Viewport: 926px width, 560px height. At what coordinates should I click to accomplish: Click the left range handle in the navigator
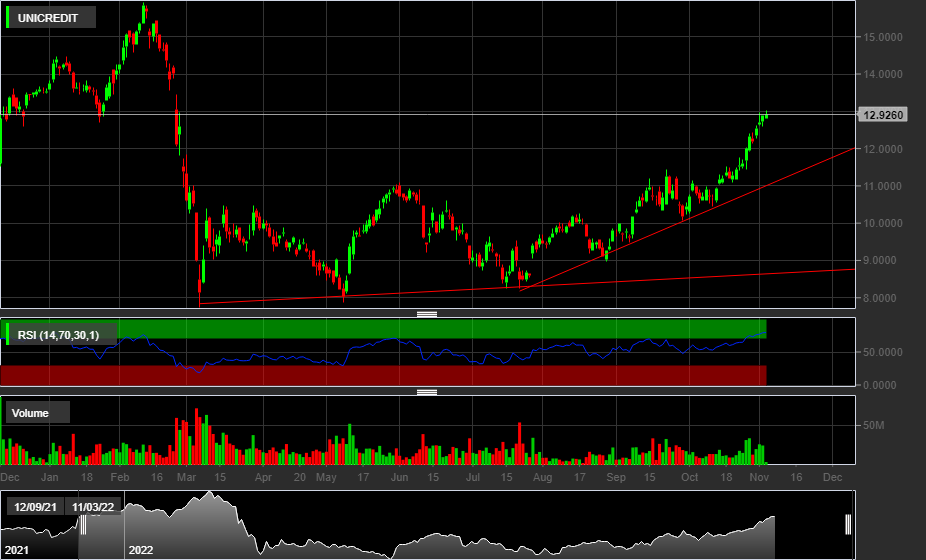pos(83,524)
